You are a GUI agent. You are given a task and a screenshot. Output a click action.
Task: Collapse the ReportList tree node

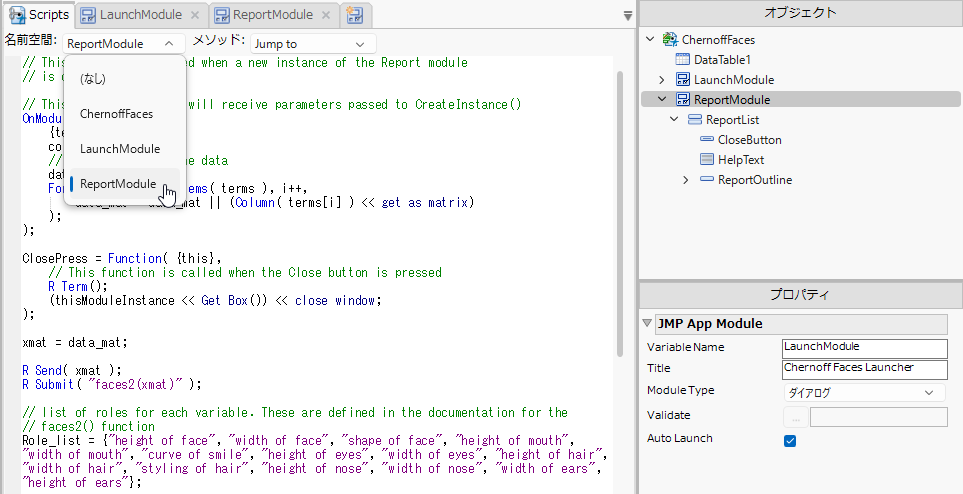pos(674,120)
